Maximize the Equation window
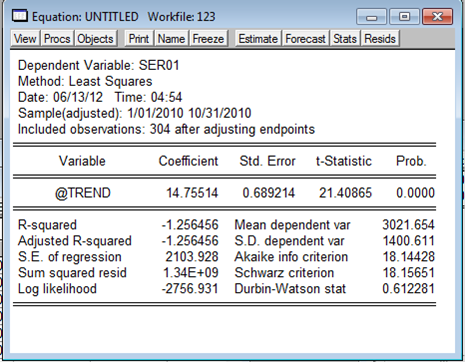This screenshot has height=363, width=466. pyautogui.click(x=404, y=17)
